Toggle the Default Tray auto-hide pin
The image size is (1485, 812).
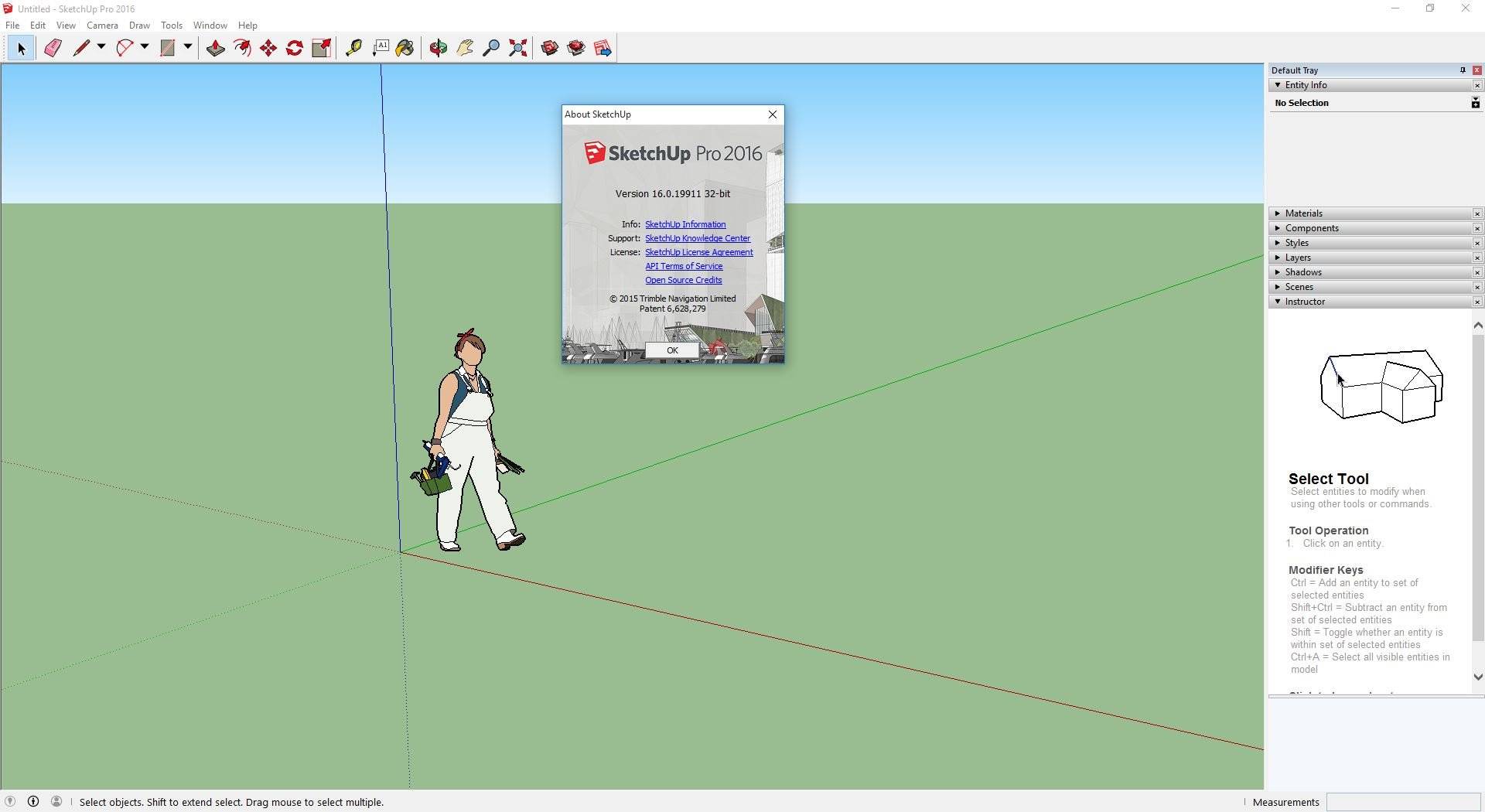(1463, 70)
